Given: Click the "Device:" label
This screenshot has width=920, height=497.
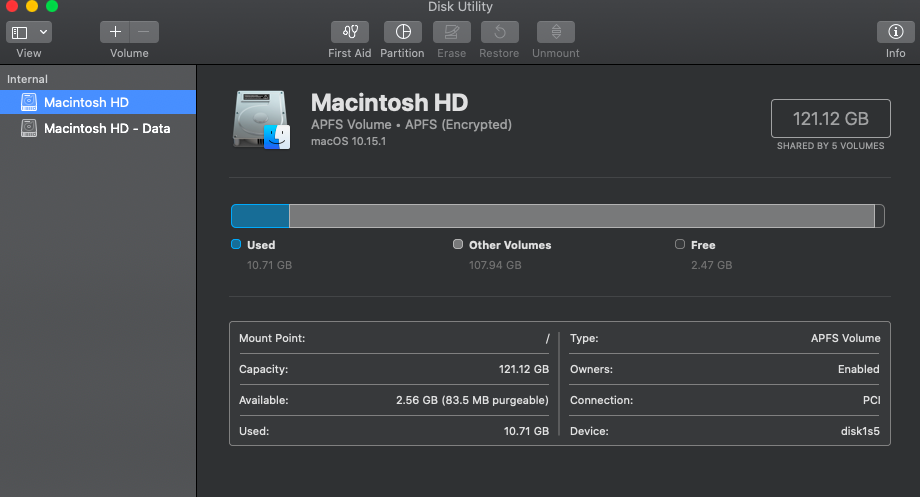Looking at the screenshot, I should [589, 431].
